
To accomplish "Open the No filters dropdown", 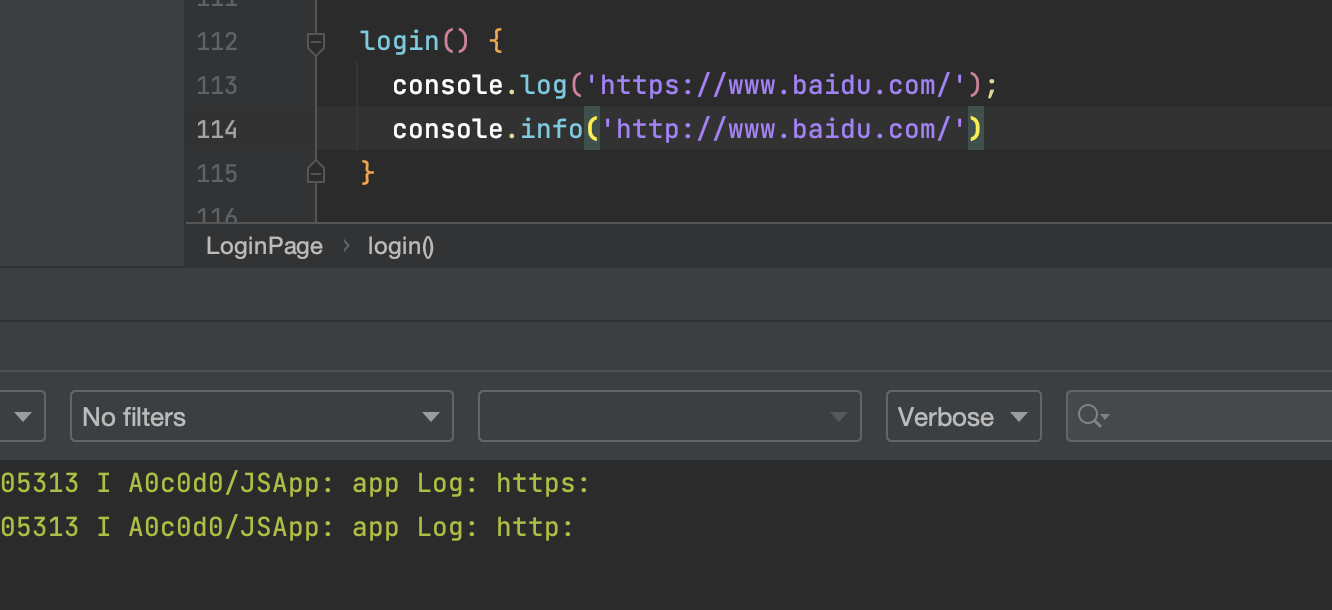I will tap(261, 416).
